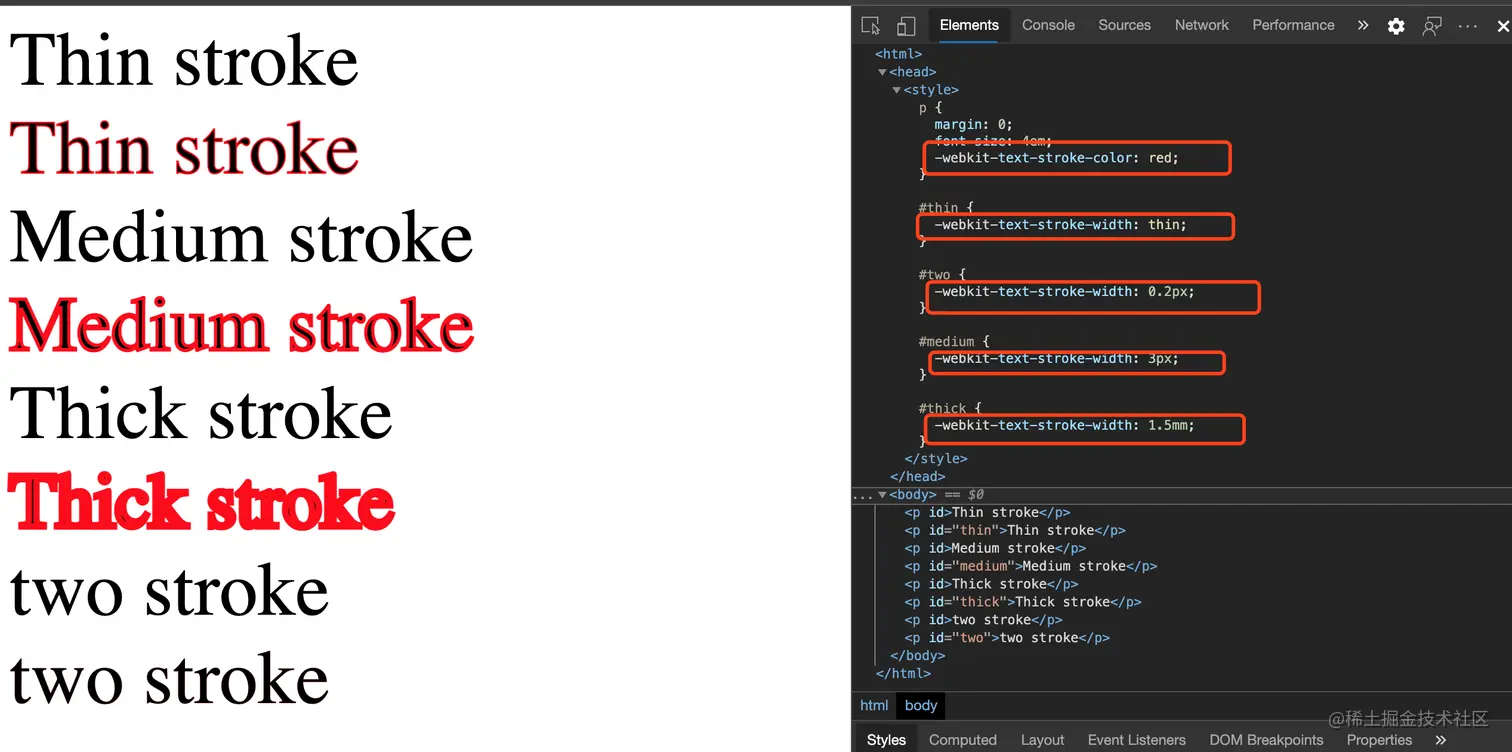Click the black Thin stroke page text

[x=184, y=60]
